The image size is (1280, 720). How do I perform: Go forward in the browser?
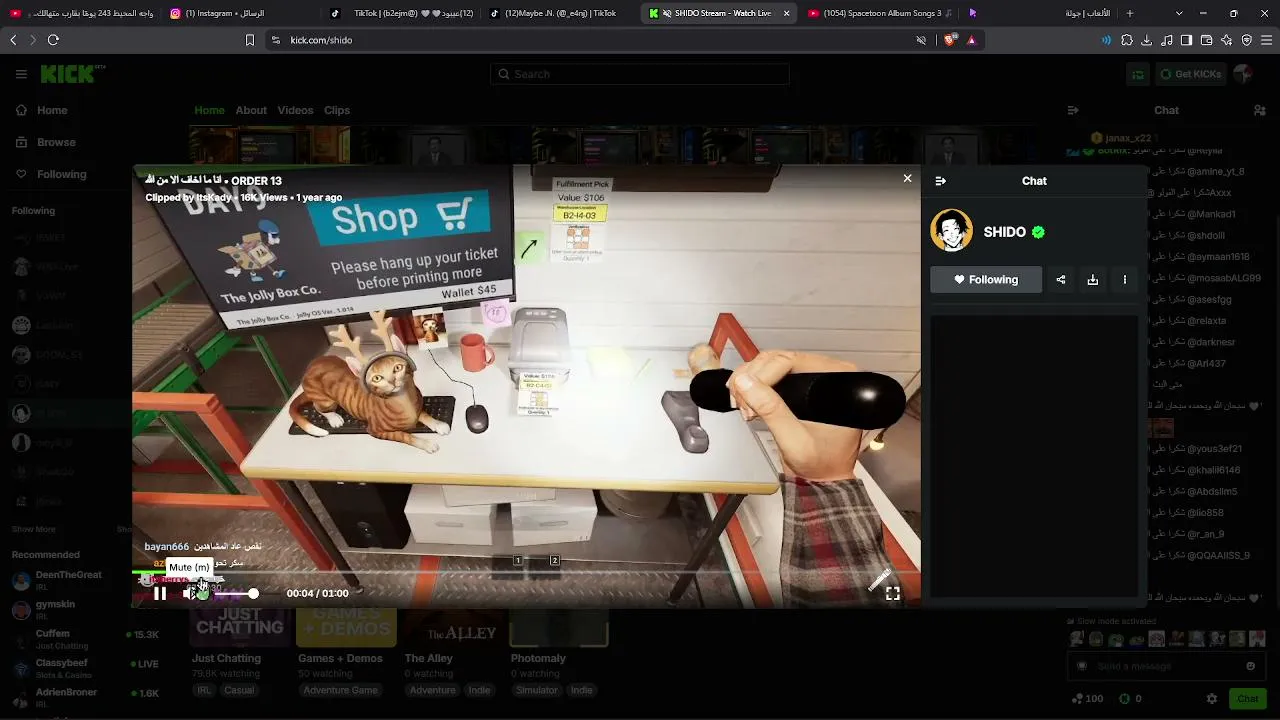tap(33, 40)
